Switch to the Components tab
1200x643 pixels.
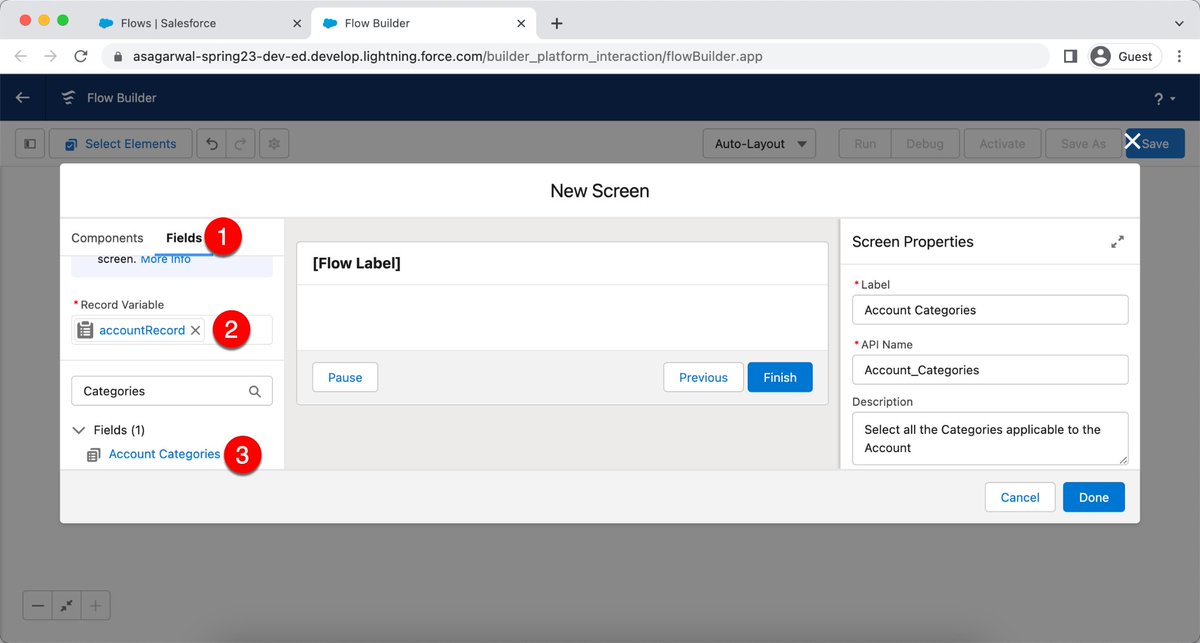[x=107, y=238]
